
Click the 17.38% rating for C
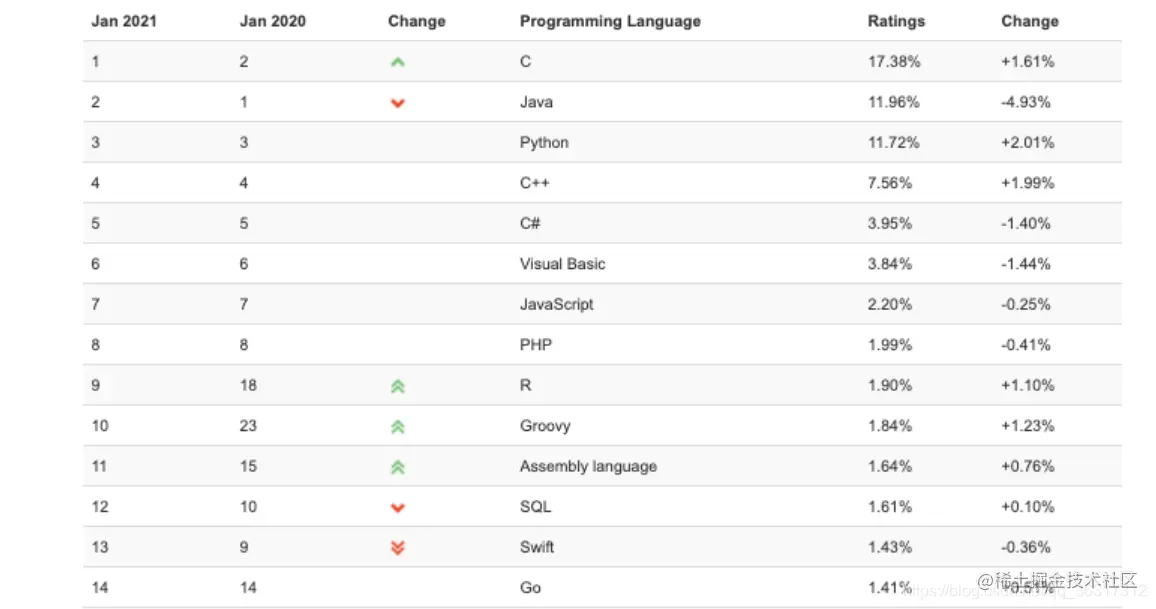[894, 62]
